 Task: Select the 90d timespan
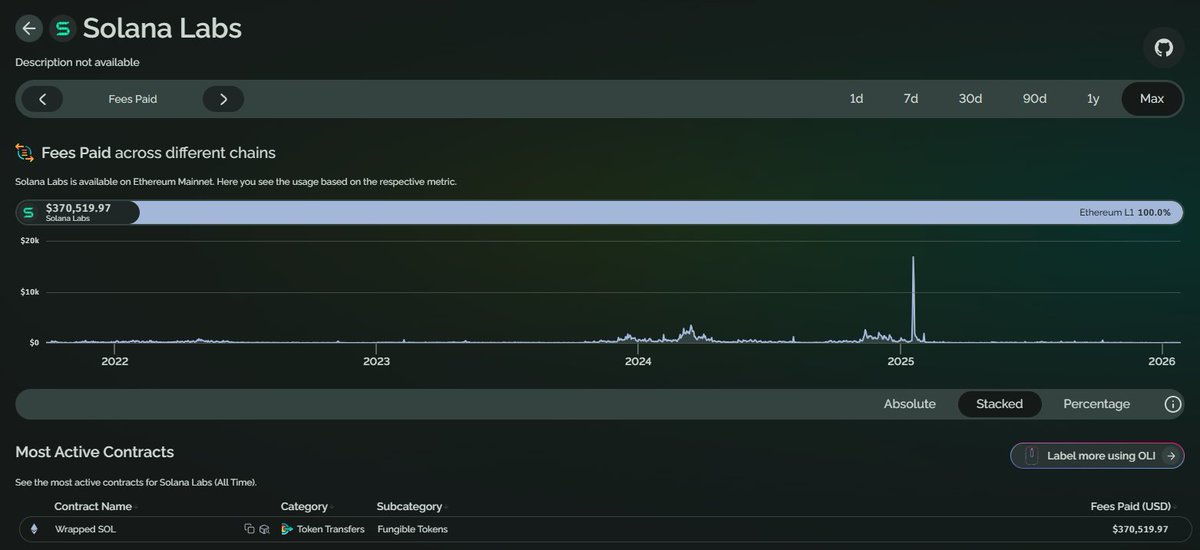[x=1034, y=99]
